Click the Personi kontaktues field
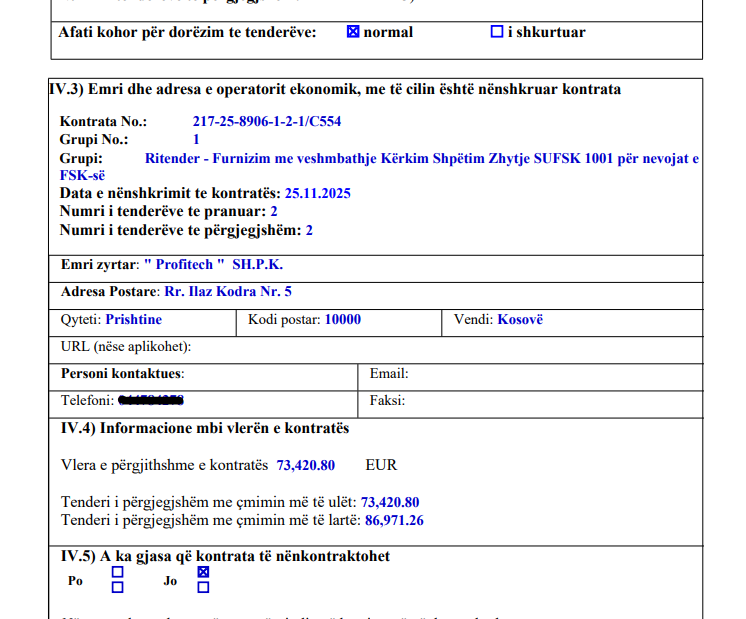 point(260,374)
